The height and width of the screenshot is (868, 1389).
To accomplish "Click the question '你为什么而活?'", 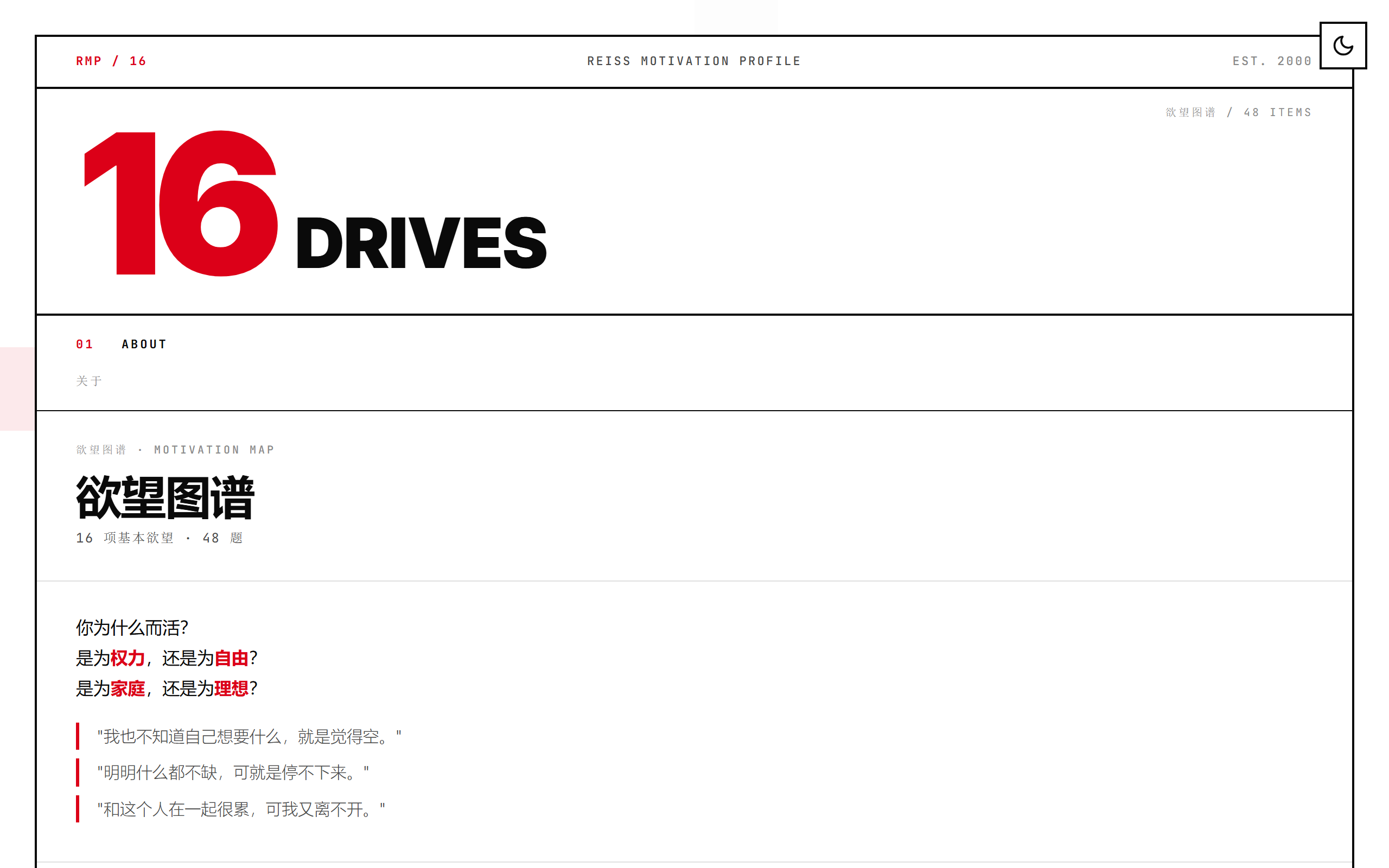I will [132, 628].
